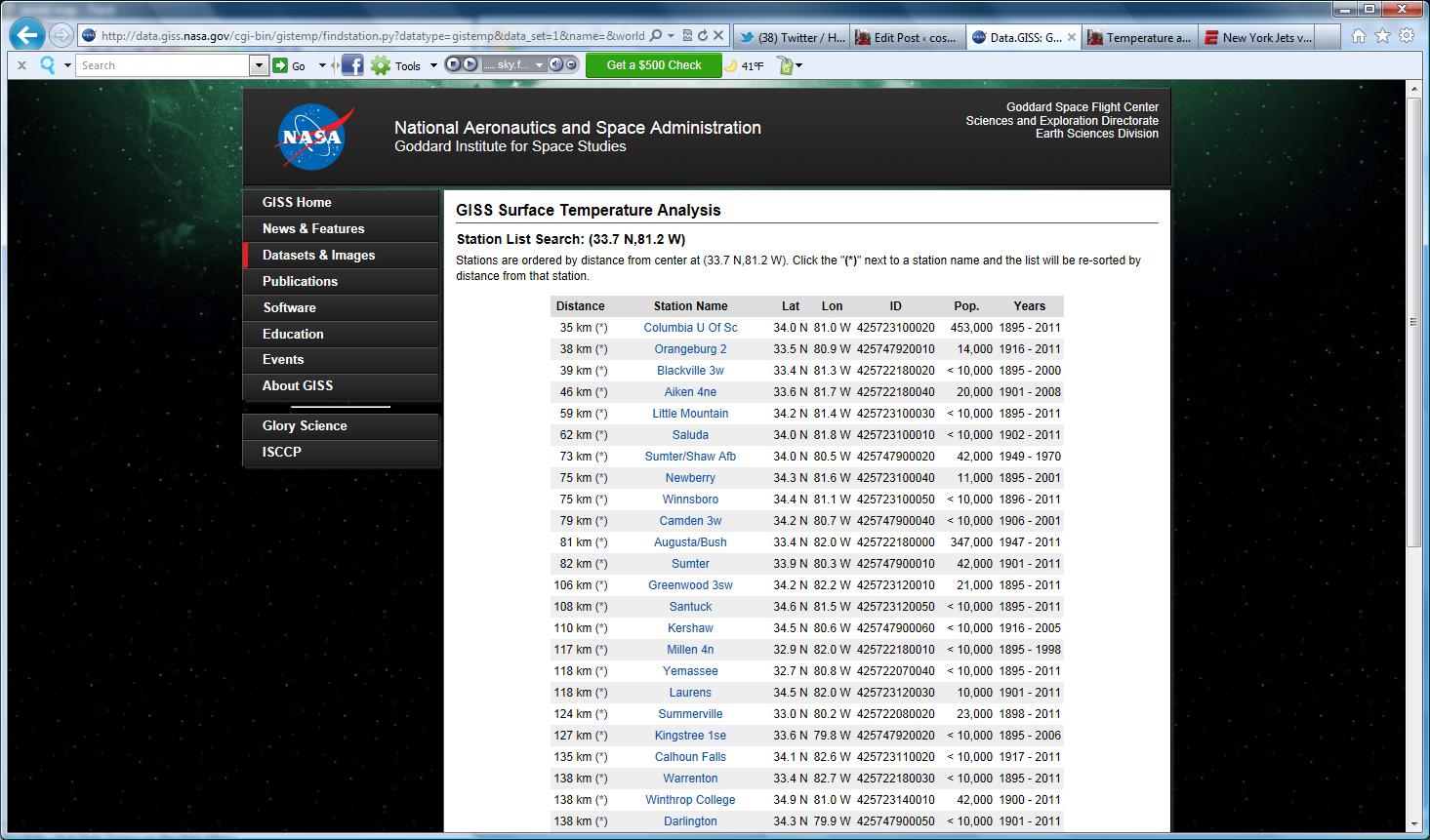Switch to the Twitter tab
Screen dimensions: 1430x840
[x=791, y=37]
